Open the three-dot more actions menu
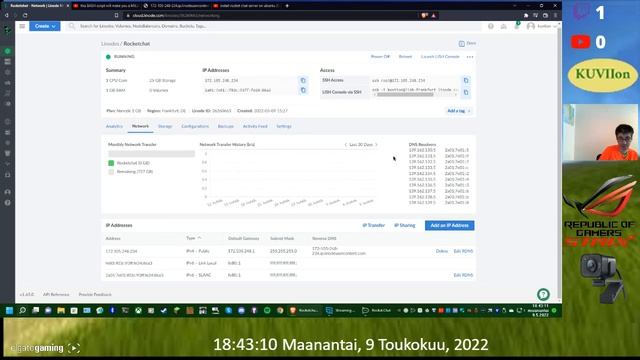640x360 pixels. (470, 57)
